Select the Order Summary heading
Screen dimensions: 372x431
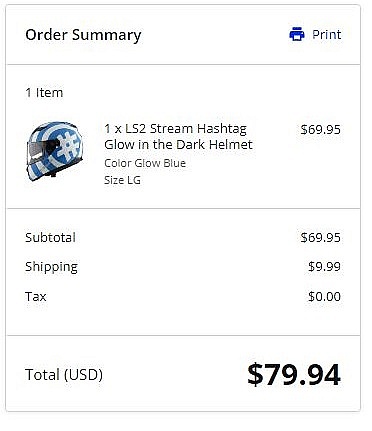(x=83, y=35)
